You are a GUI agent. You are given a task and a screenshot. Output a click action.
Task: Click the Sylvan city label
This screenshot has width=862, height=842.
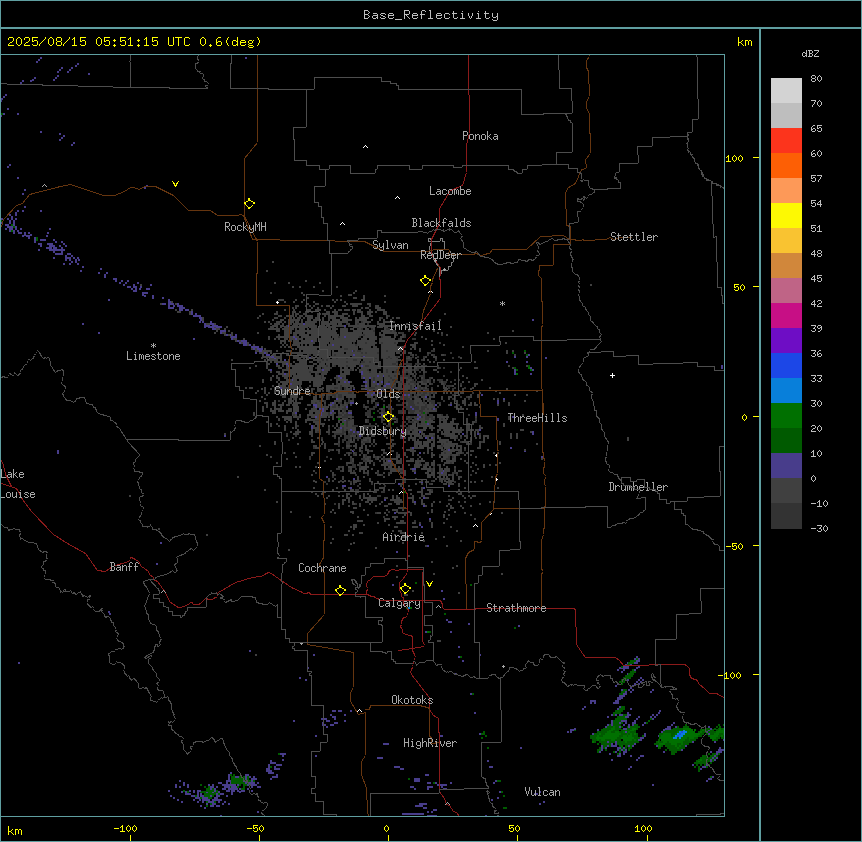pyautogui.click(x=390, y=245)
